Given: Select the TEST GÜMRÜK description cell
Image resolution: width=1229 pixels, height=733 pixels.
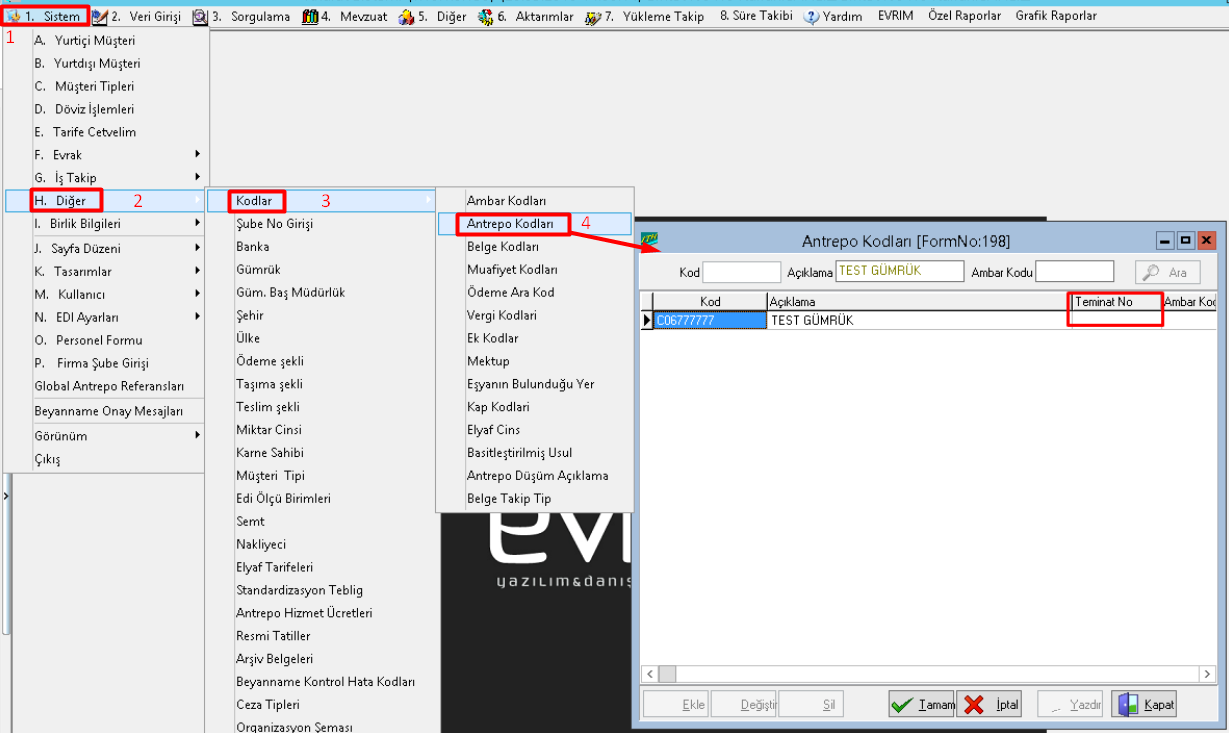Looking at the screenshot, I should pos(917,320).
